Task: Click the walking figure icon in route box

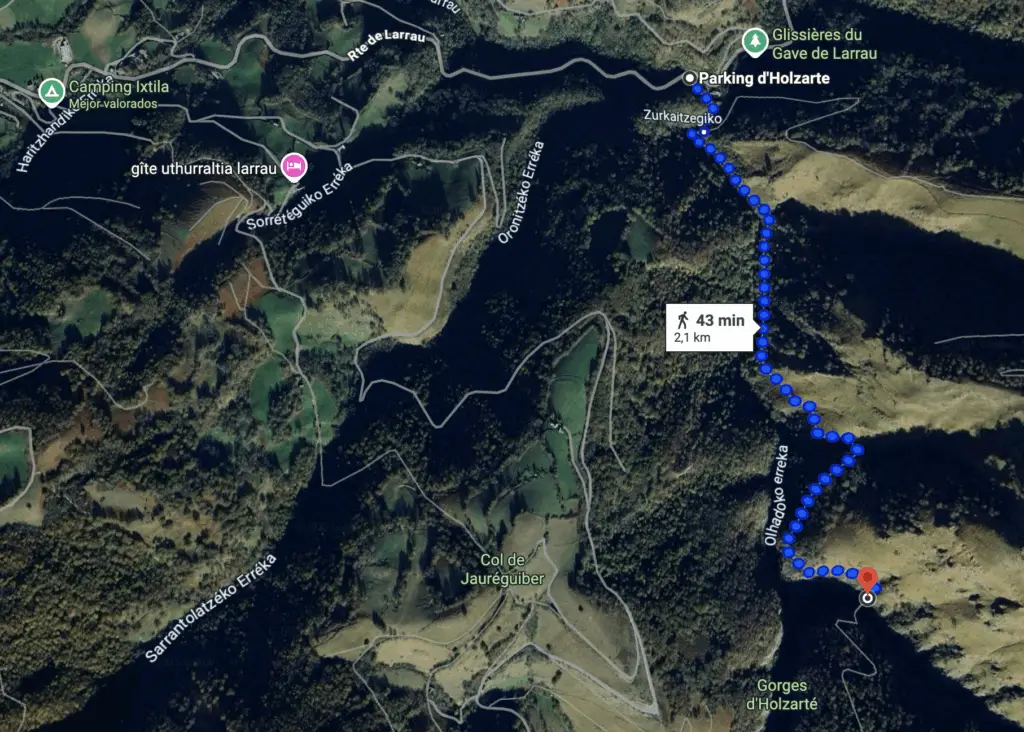Action: pos(683,320)
